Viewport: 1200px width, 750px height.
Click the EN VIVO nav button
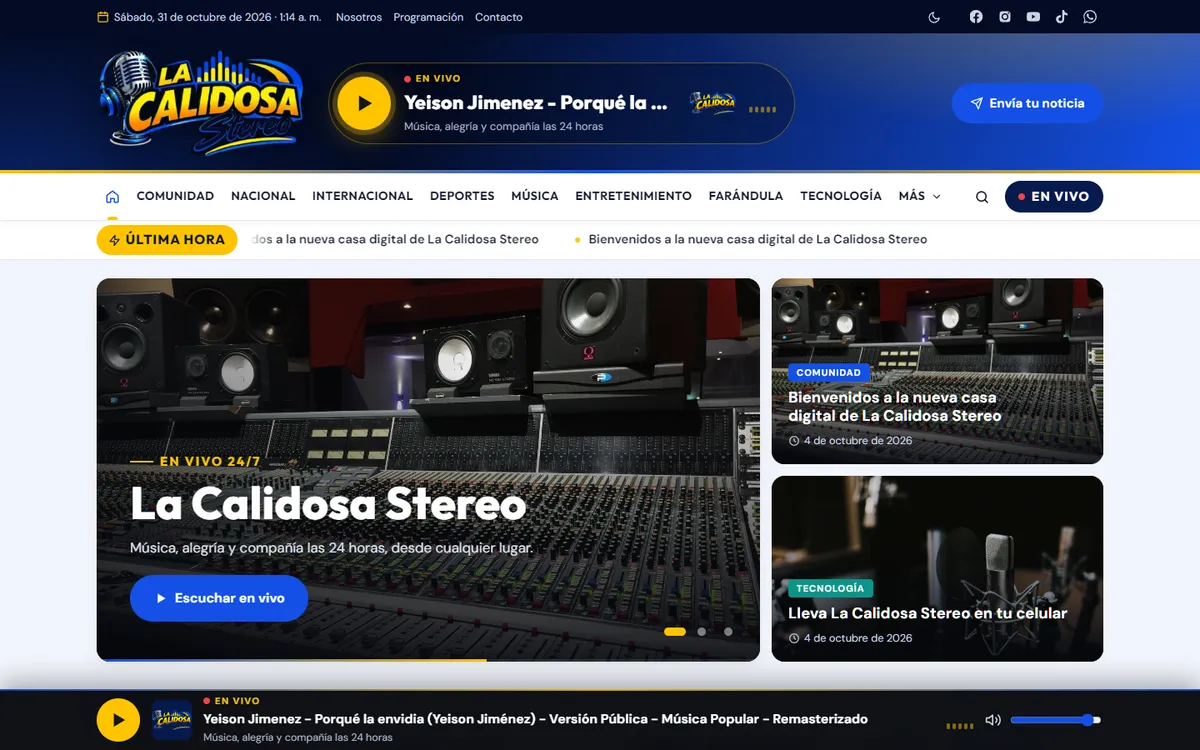click(x=1054, y=197)
